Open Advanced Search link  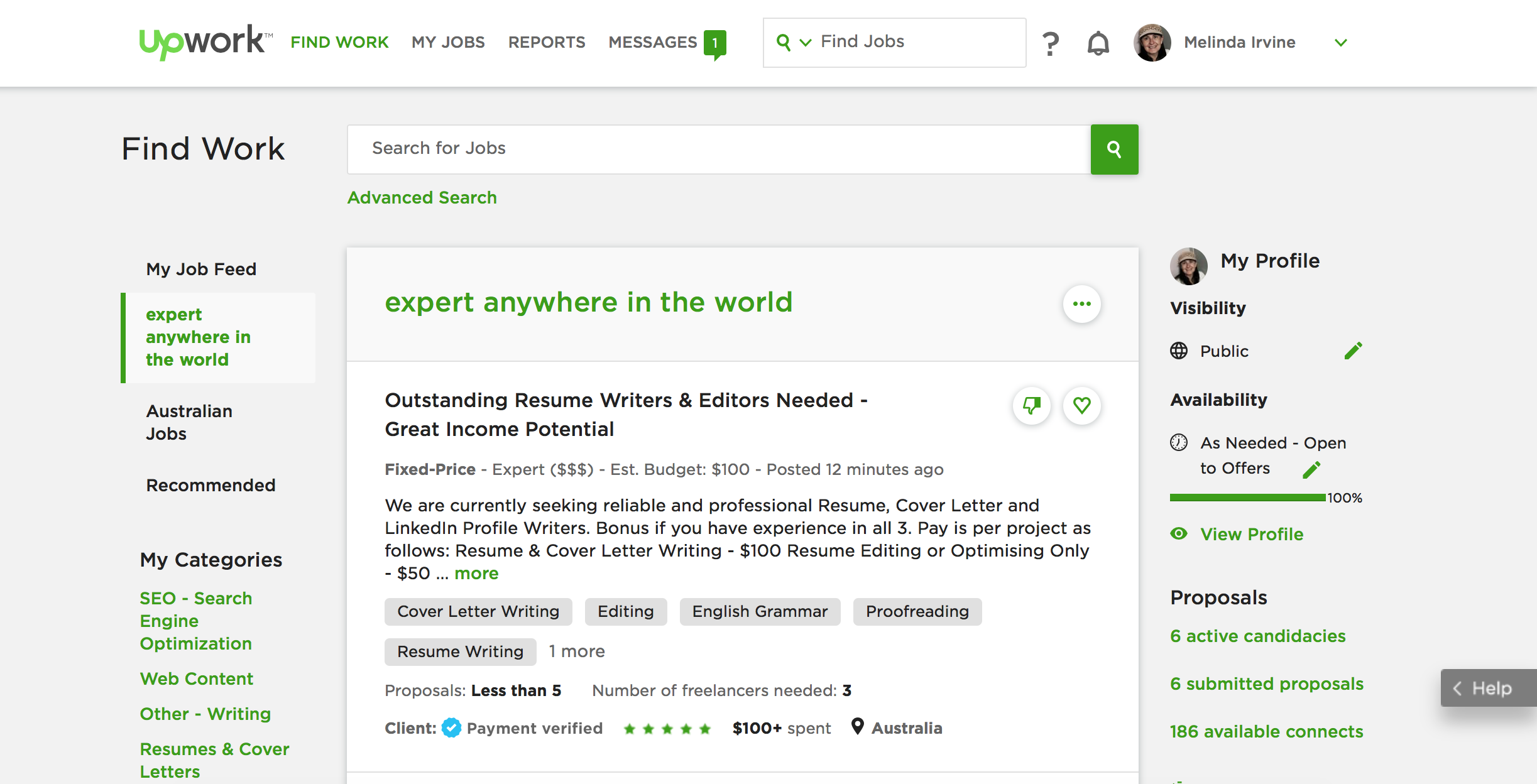click(x=422, y=197)
